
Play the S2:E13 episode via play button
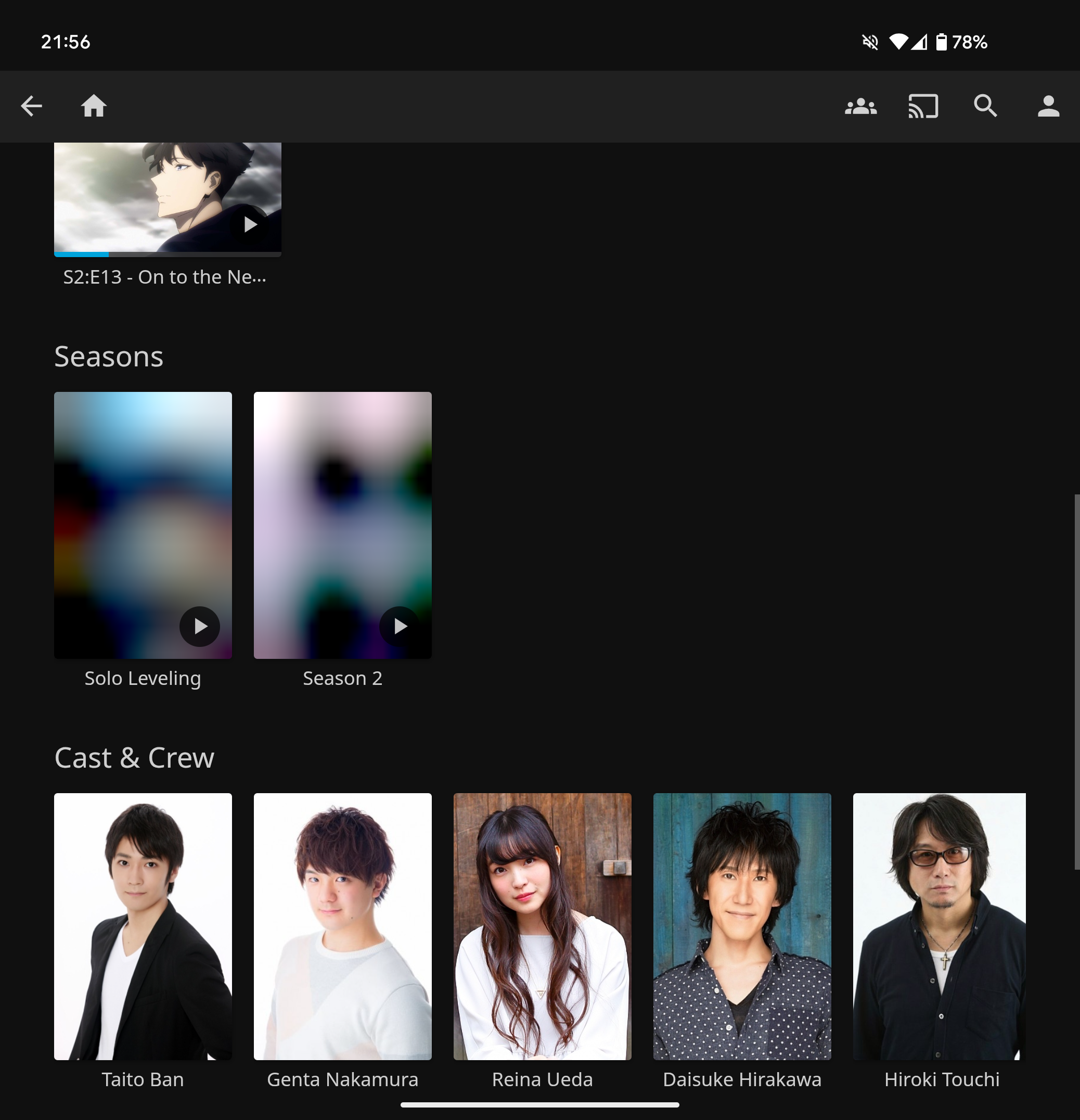click(x=250, y=224)
